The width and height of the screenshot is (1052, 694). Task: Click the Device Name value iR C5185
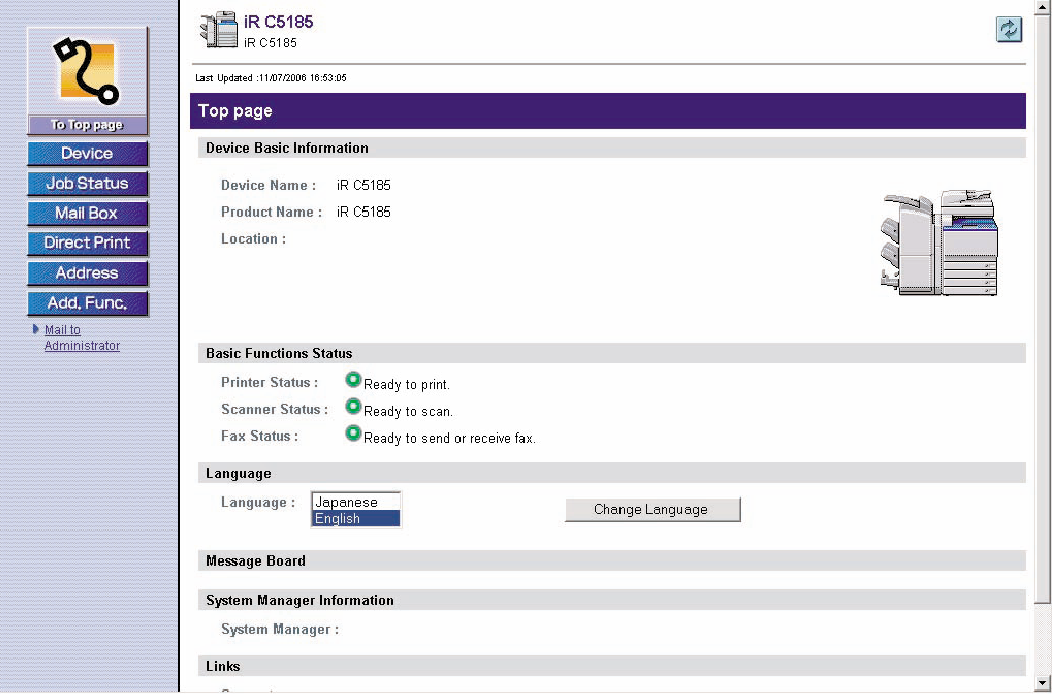coord(364,185)
